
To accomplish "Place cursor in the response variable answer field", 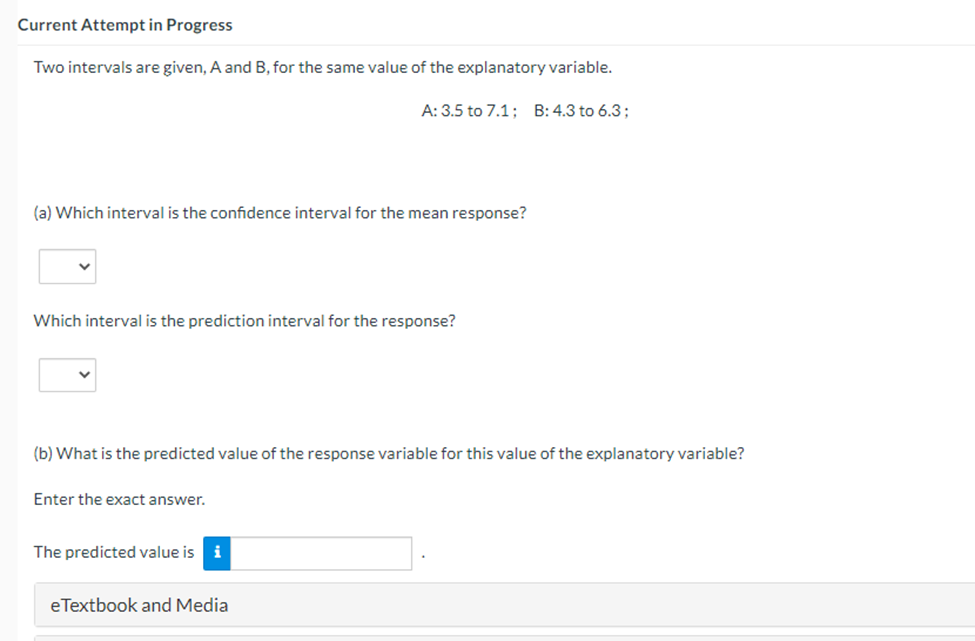I will point(320,553).
